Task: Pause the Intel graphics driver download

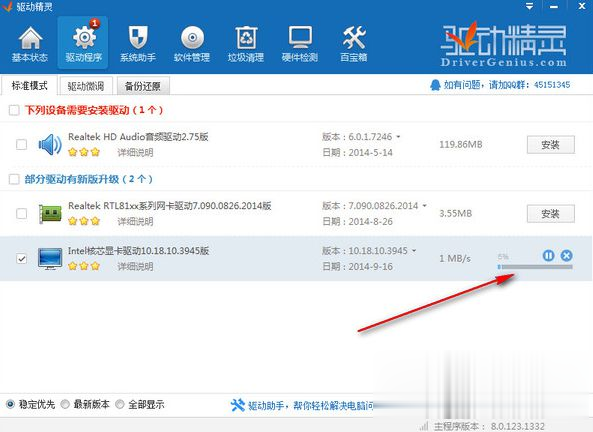Action: click(x=548, y=256)
